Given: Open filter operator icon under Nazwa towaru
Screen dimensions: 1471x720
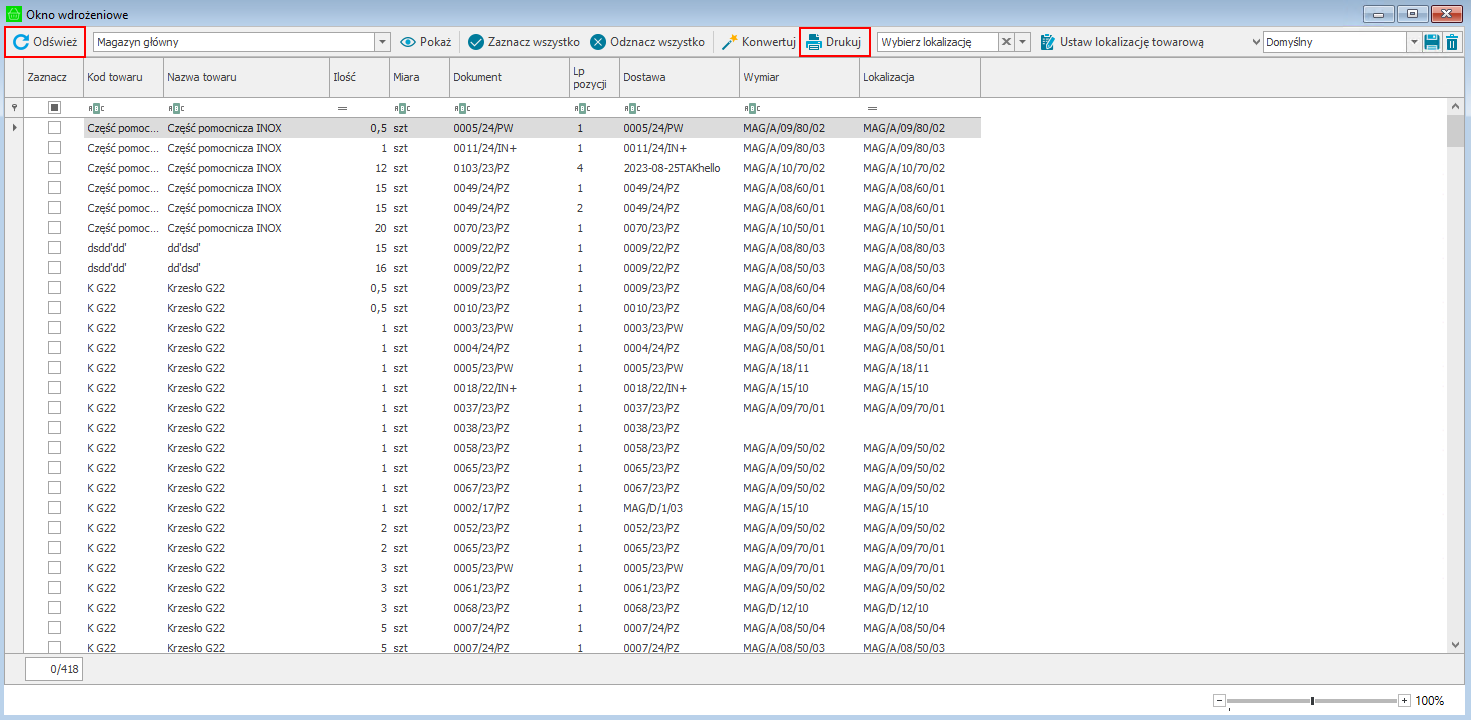Looking at the screenshot, I should [176, 107].
